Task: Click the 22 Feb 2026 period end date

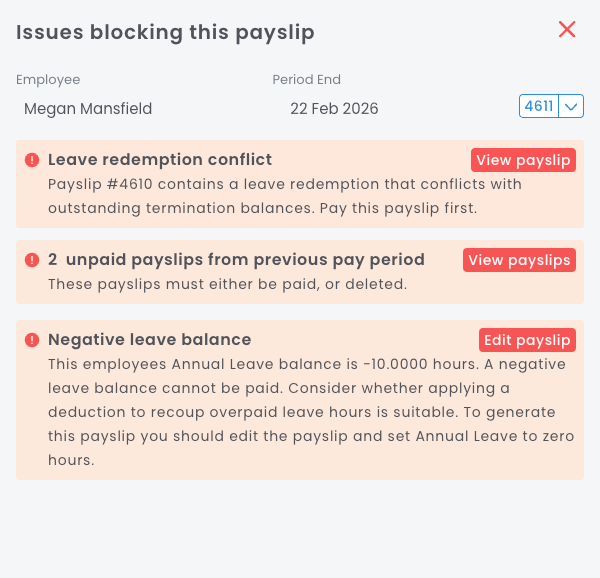Action: [334, 109]
